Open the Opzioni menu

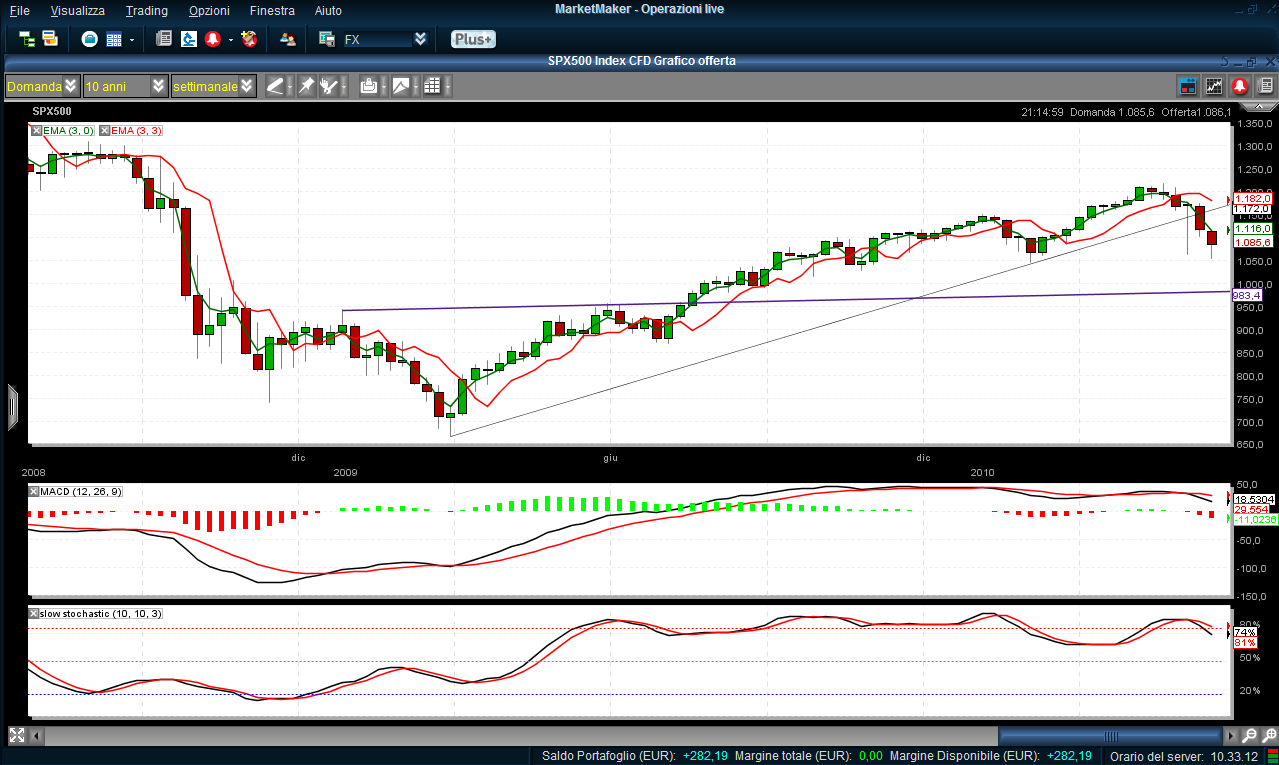tap(209, 10)
